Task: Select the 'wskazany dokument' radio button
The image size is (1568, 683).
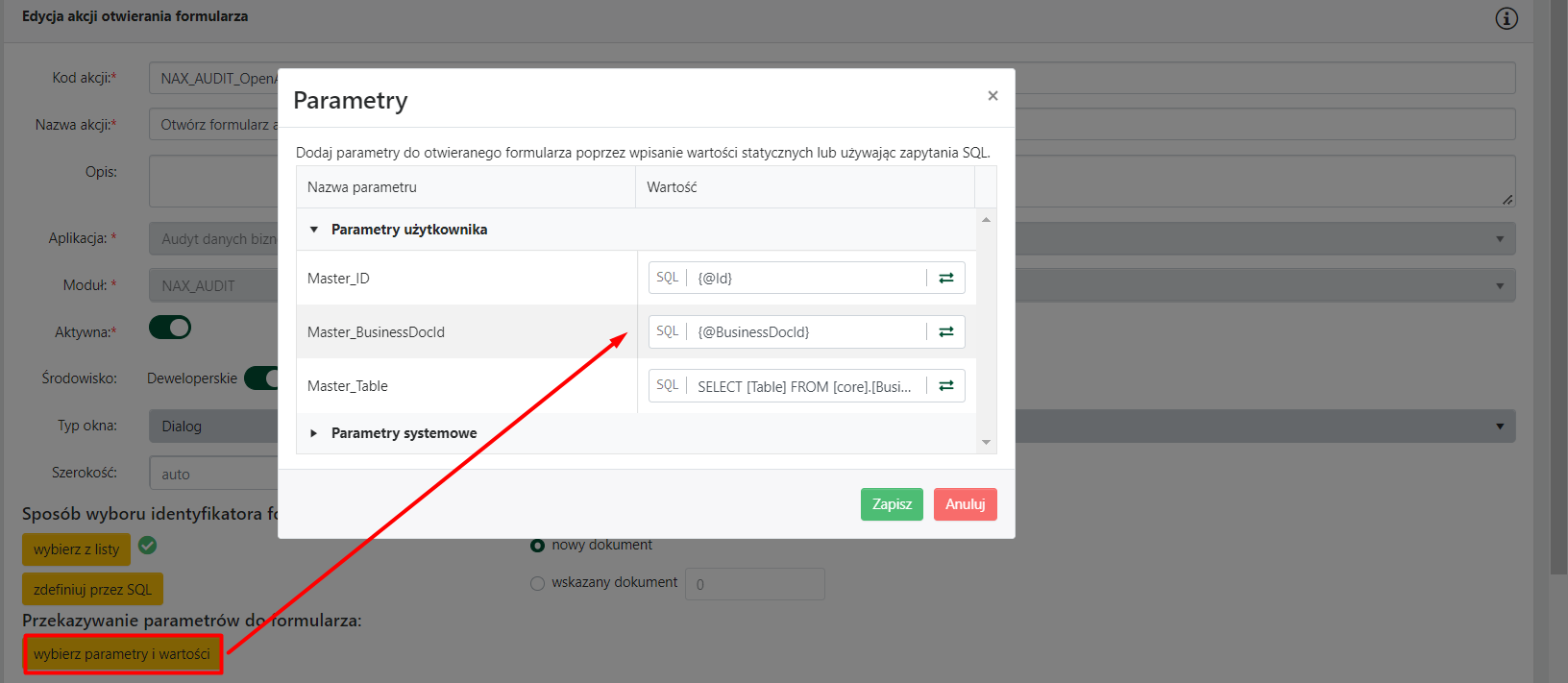Action: click(538, 583)
